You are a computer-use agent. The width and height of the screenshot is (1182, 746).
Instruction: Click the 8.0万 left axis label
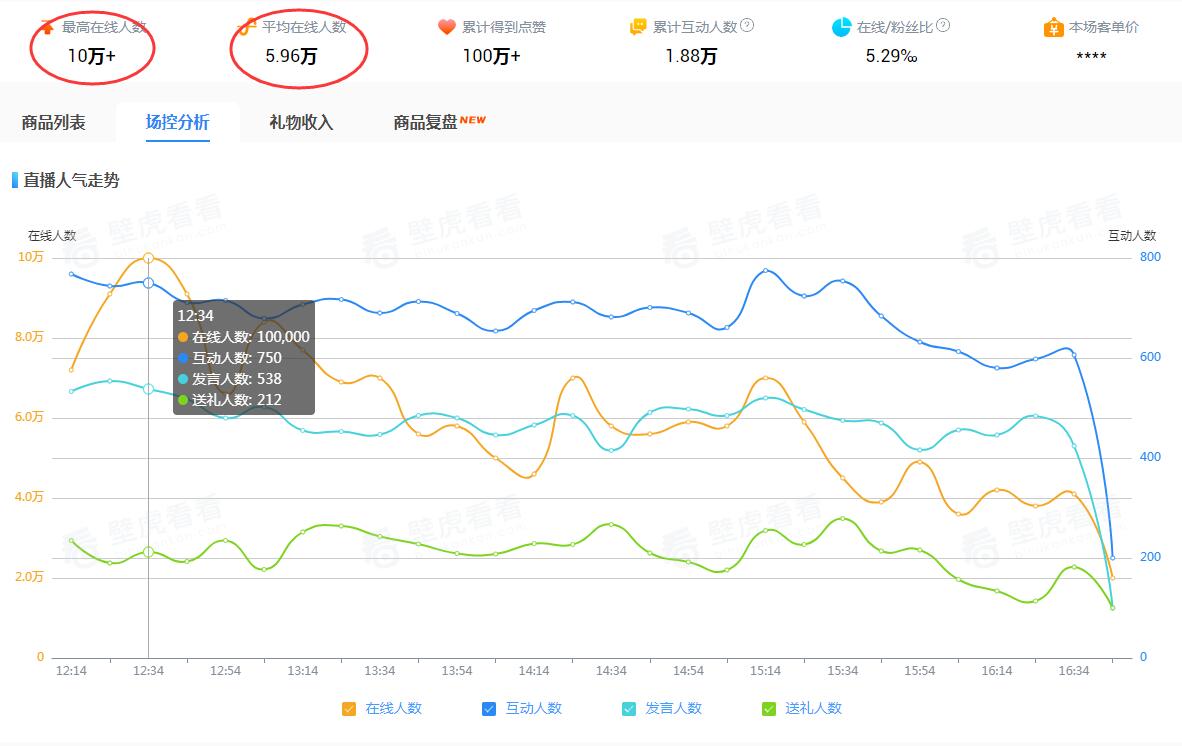pyautogui.click(x=29, y=337)
